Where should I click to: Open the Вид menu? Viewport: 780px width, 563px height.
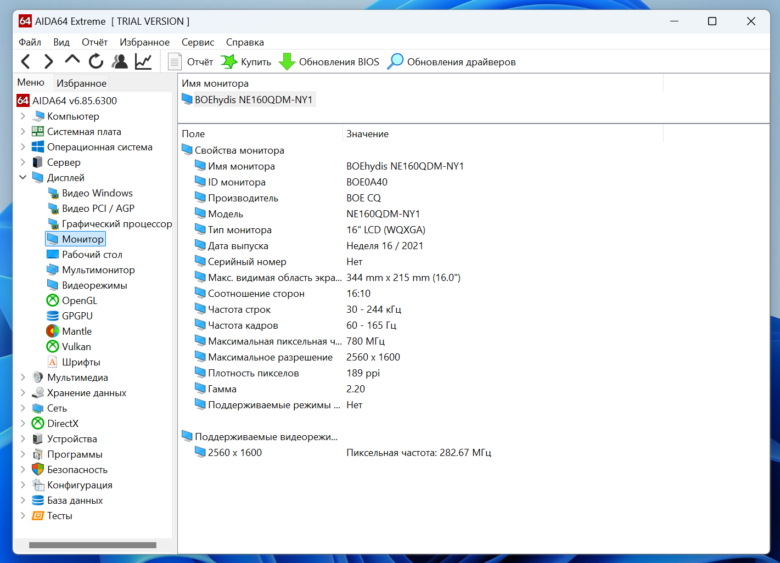point(61,42)
